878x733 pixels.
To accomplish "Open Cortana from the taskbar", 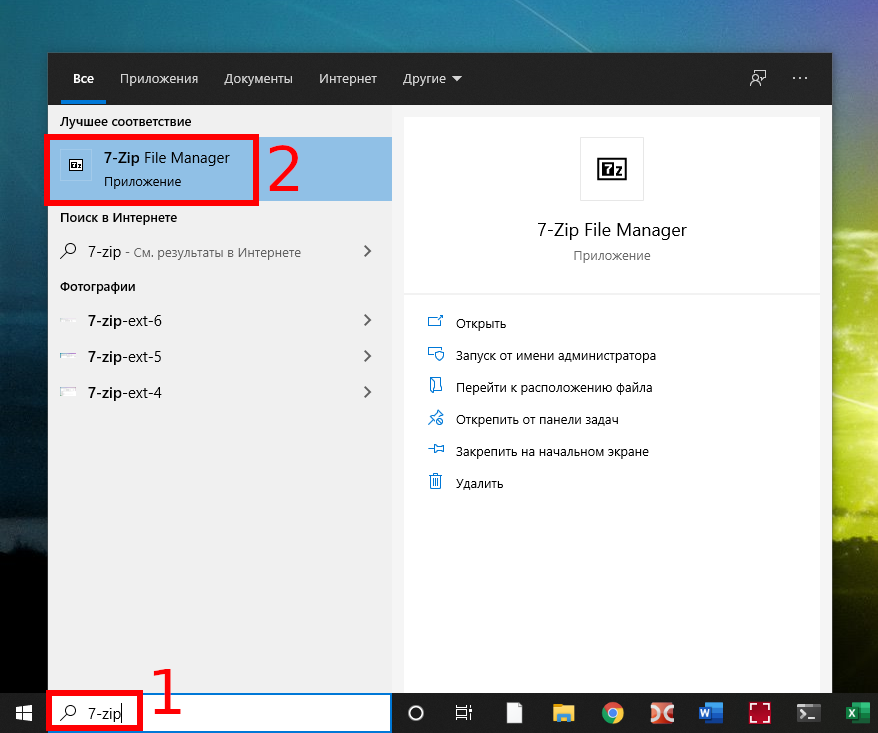I will click(x=416, y=713).
